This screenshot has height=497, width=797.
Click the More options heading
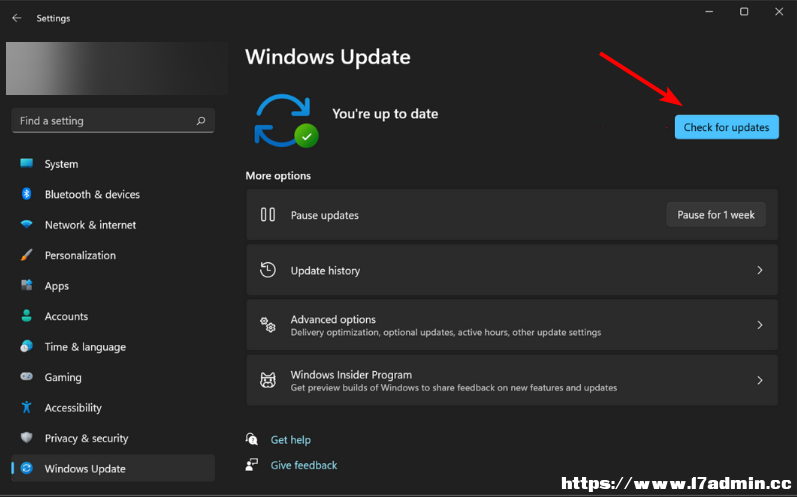point(278,176)
